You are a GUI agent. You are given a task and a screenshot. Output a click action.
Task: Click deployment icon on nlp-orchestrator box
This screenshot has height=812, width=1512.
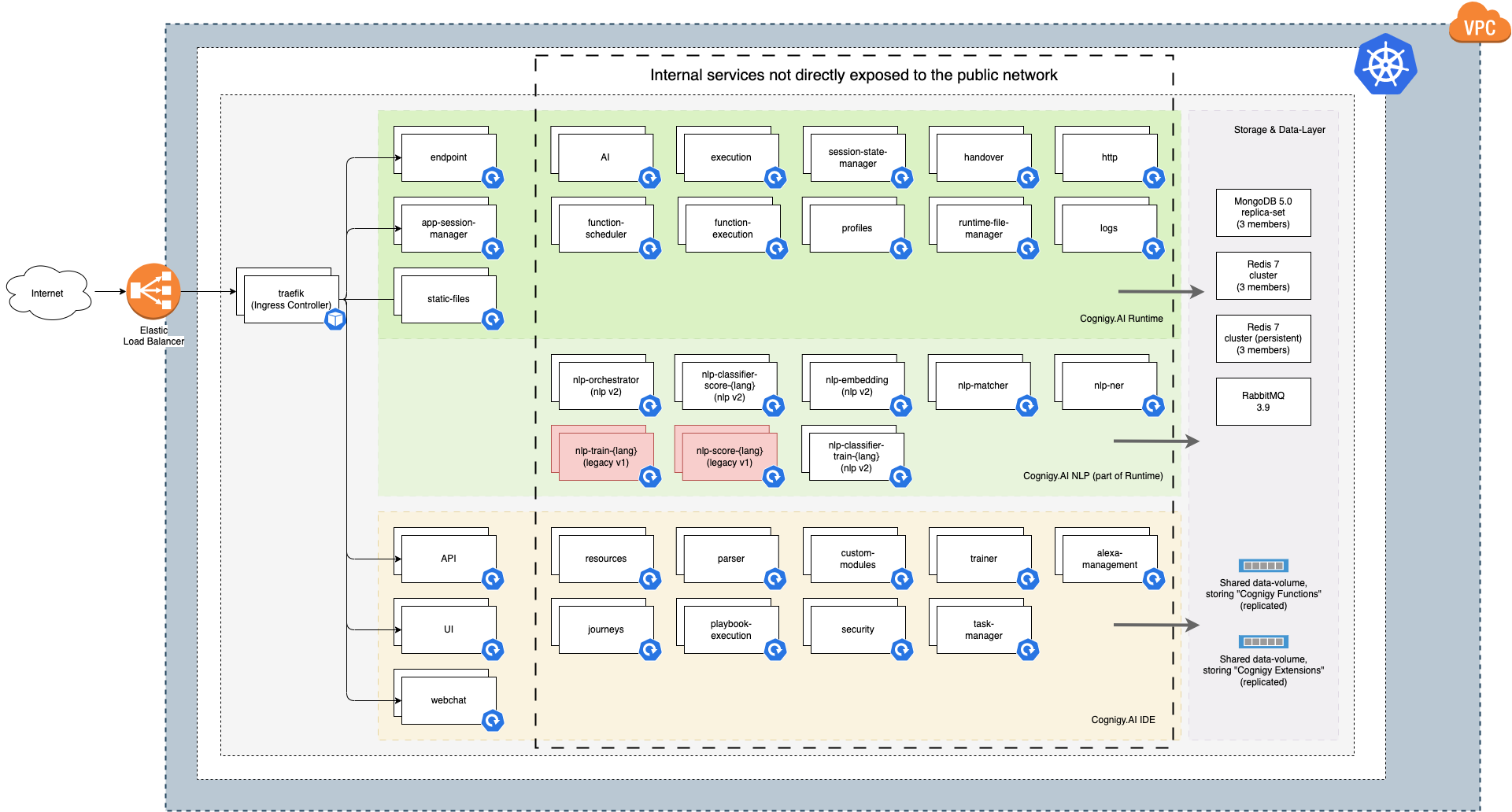[x=650, y=406]
